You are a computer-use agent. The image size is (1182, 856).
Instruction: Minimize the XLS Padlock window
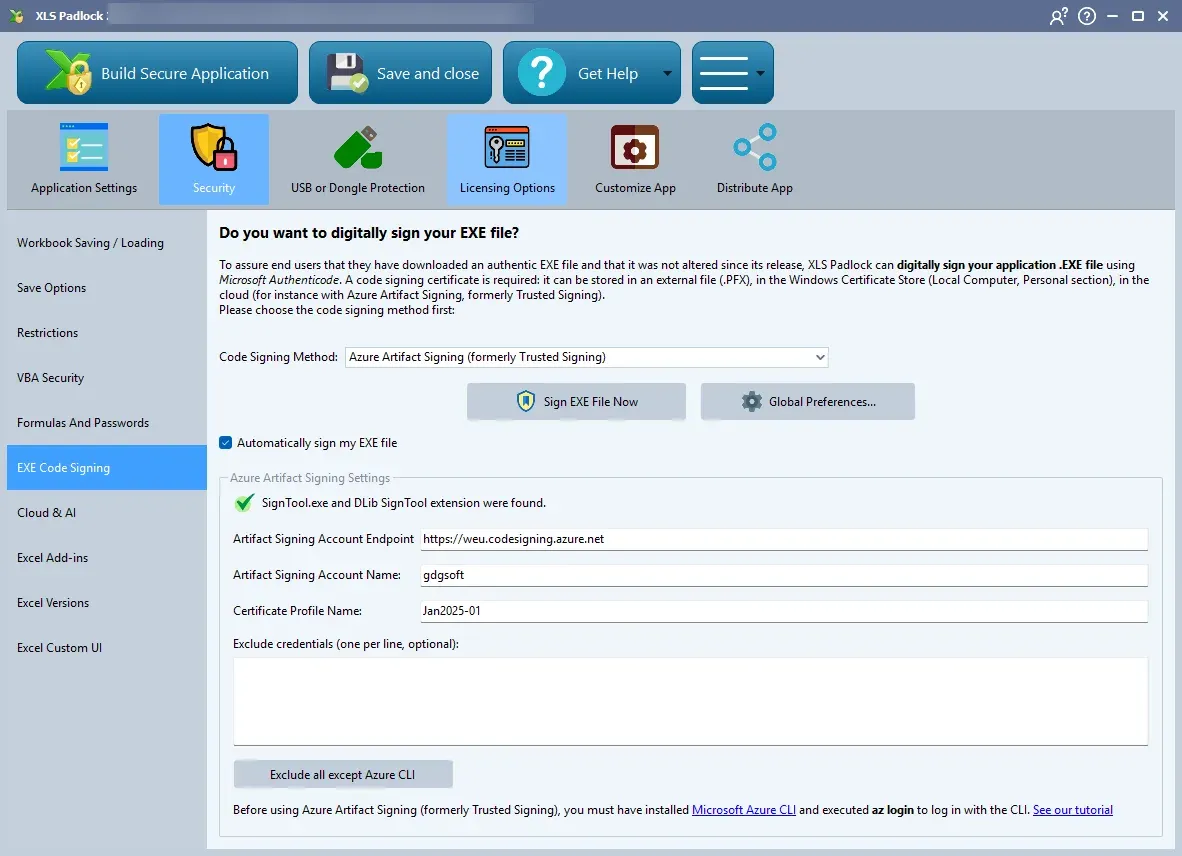(x=1112, y=16)
